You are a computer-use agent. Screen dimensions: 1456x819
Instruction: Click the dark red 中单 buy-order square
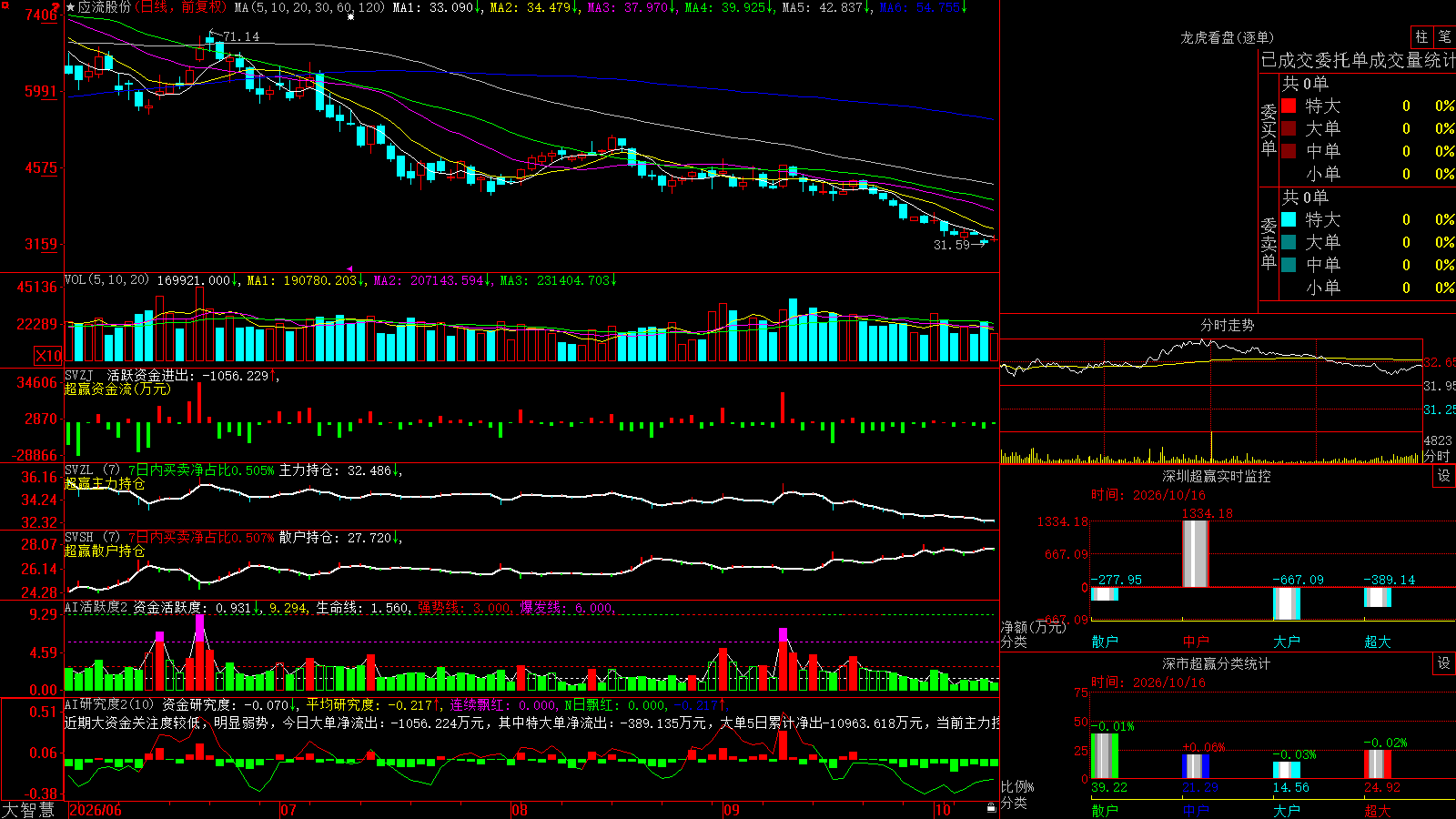1289,151
